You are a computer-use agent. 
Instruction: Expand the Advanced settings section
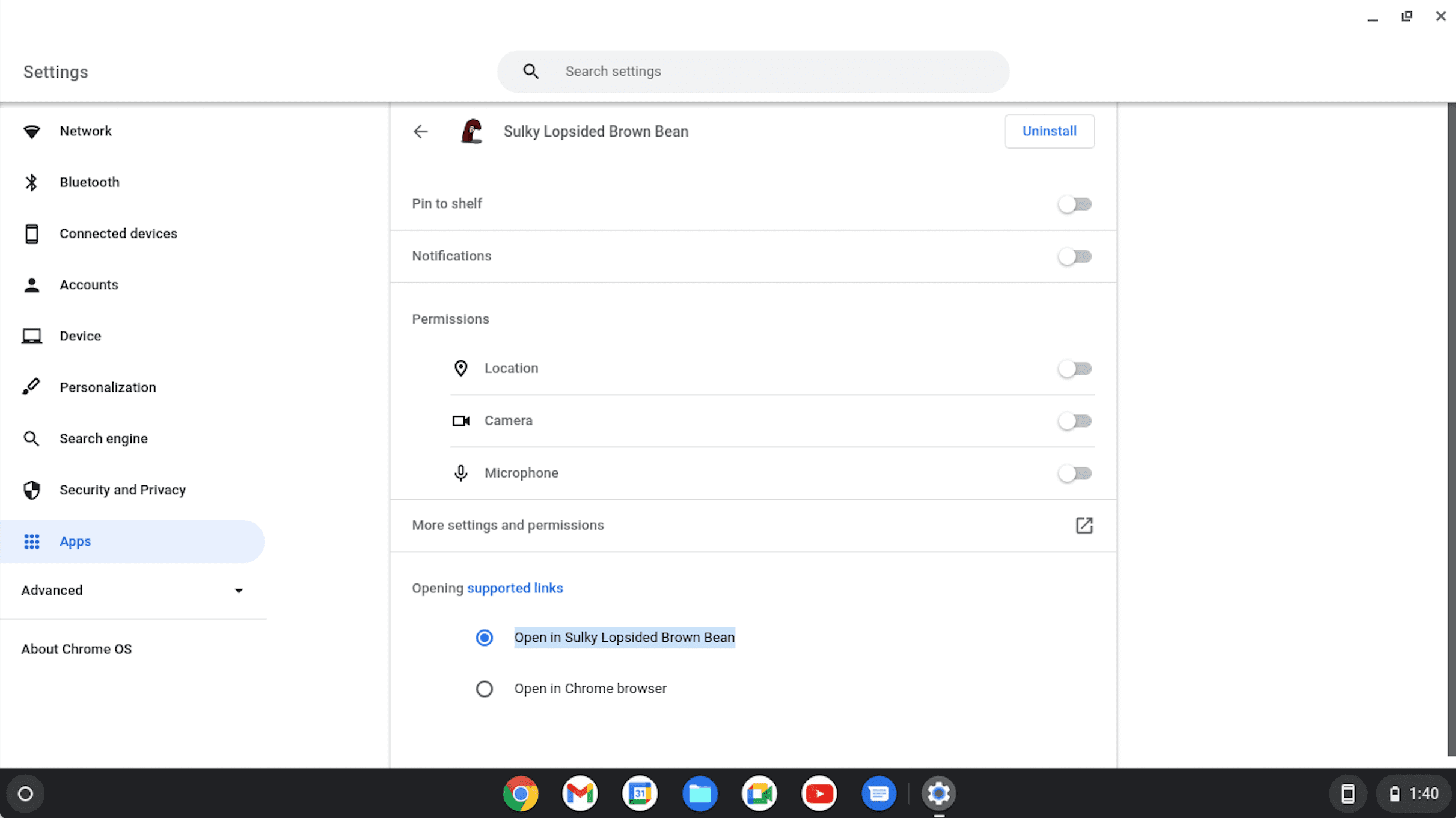[133, 590]
